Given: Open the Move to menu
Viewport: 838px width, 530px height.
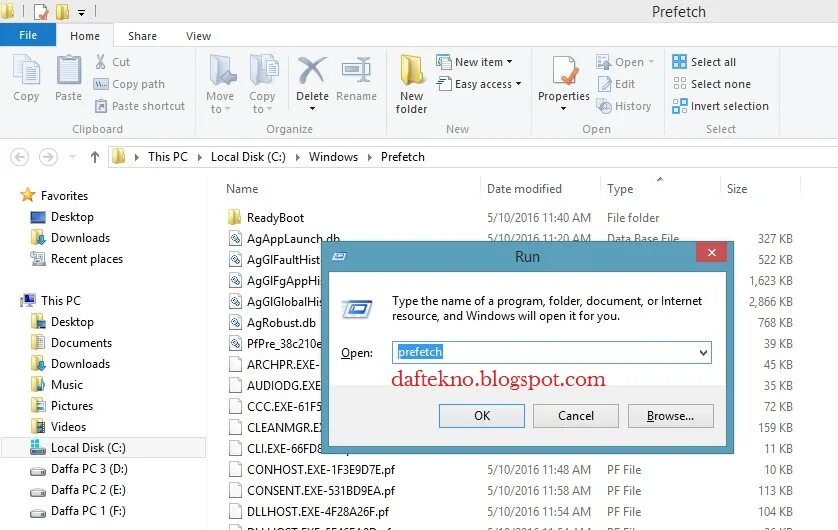Looking at the screenshot, I should tap(220, 84).
